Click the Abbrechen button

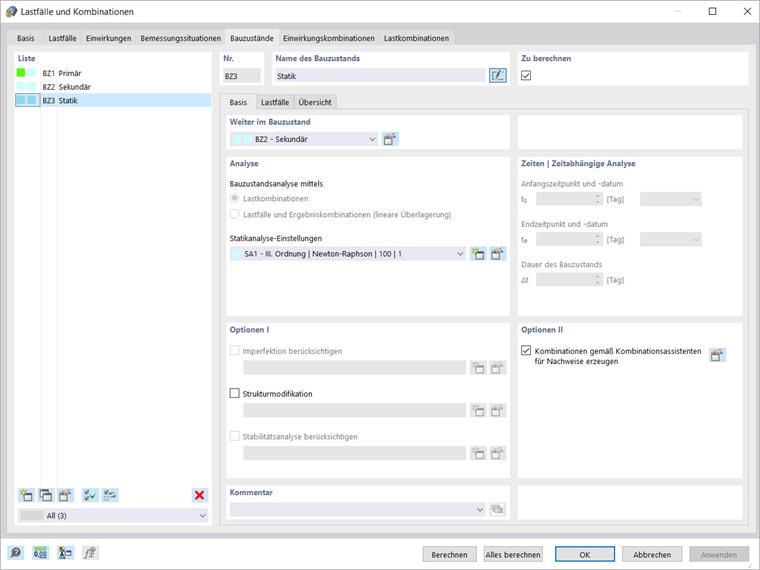(652, 554)
